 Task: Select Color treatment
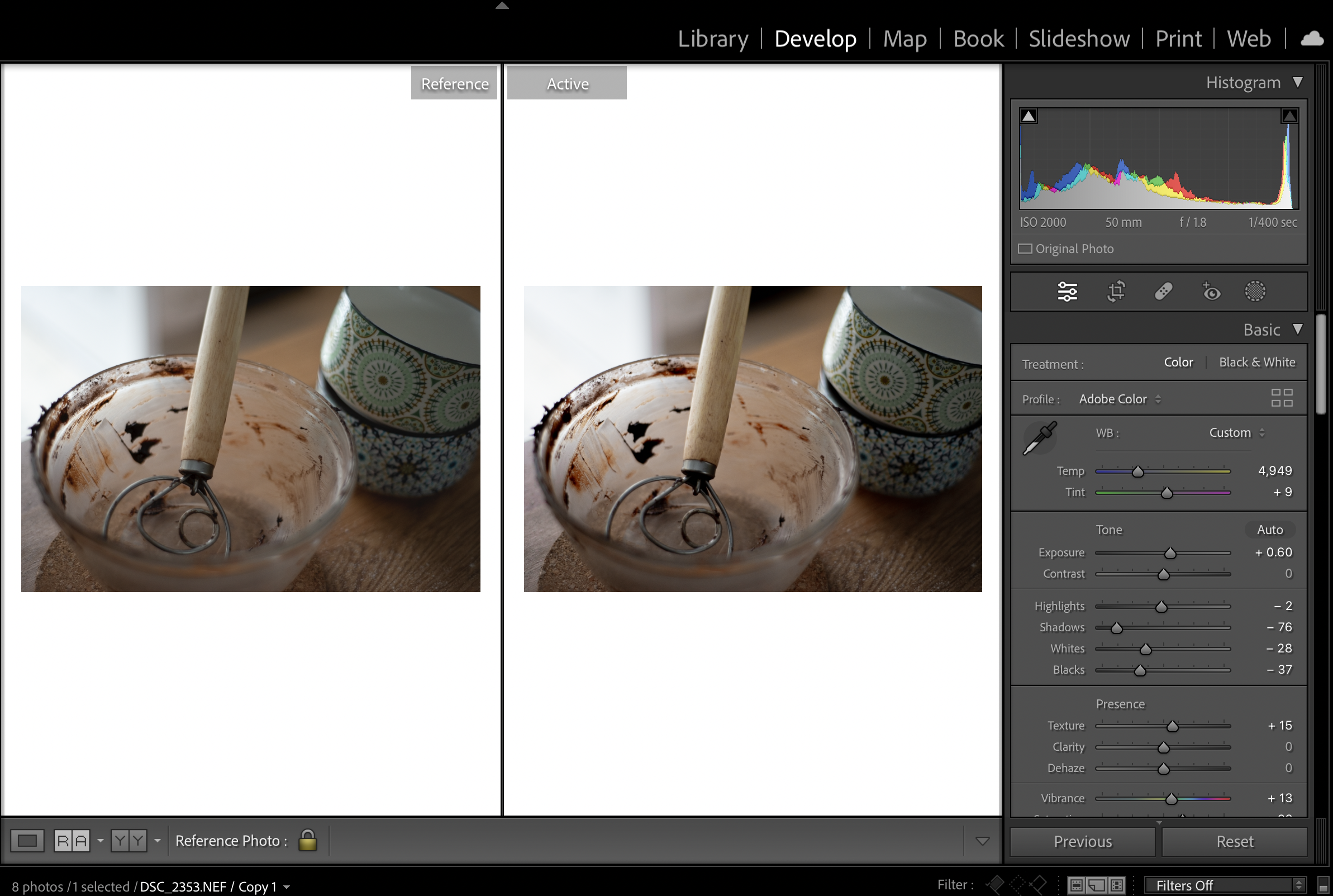(1178, 363)
